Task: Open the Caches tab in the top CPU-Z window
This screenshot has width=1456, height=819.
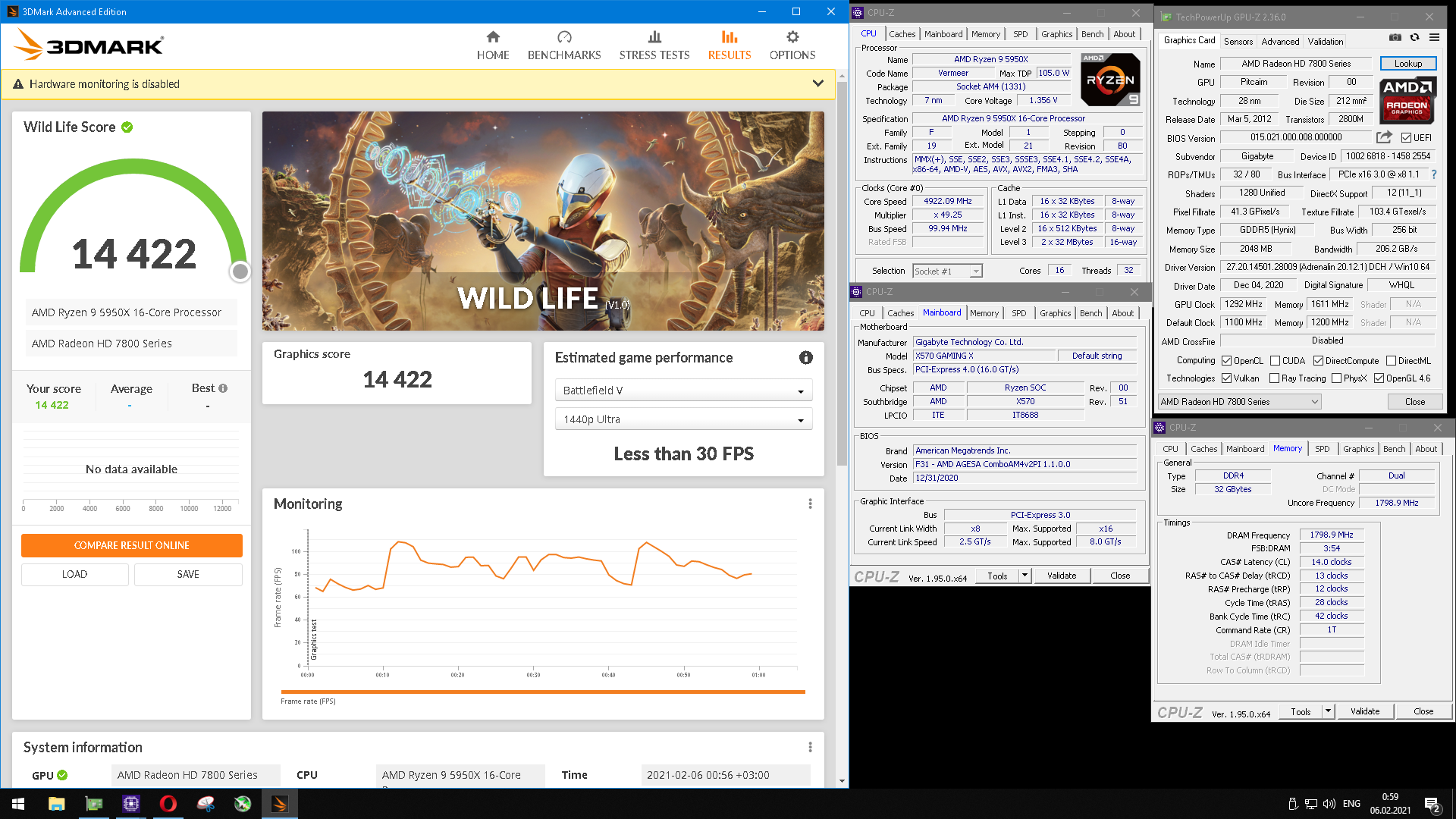Action: click(902, 34)
